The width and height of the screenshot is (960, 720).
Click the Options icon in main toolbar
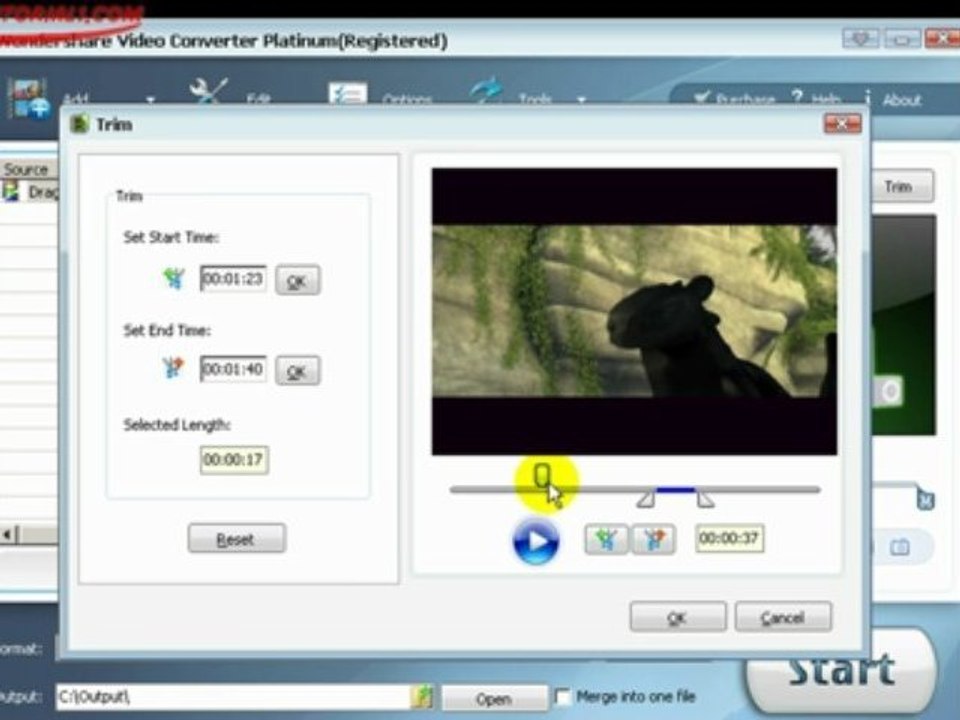347,95
